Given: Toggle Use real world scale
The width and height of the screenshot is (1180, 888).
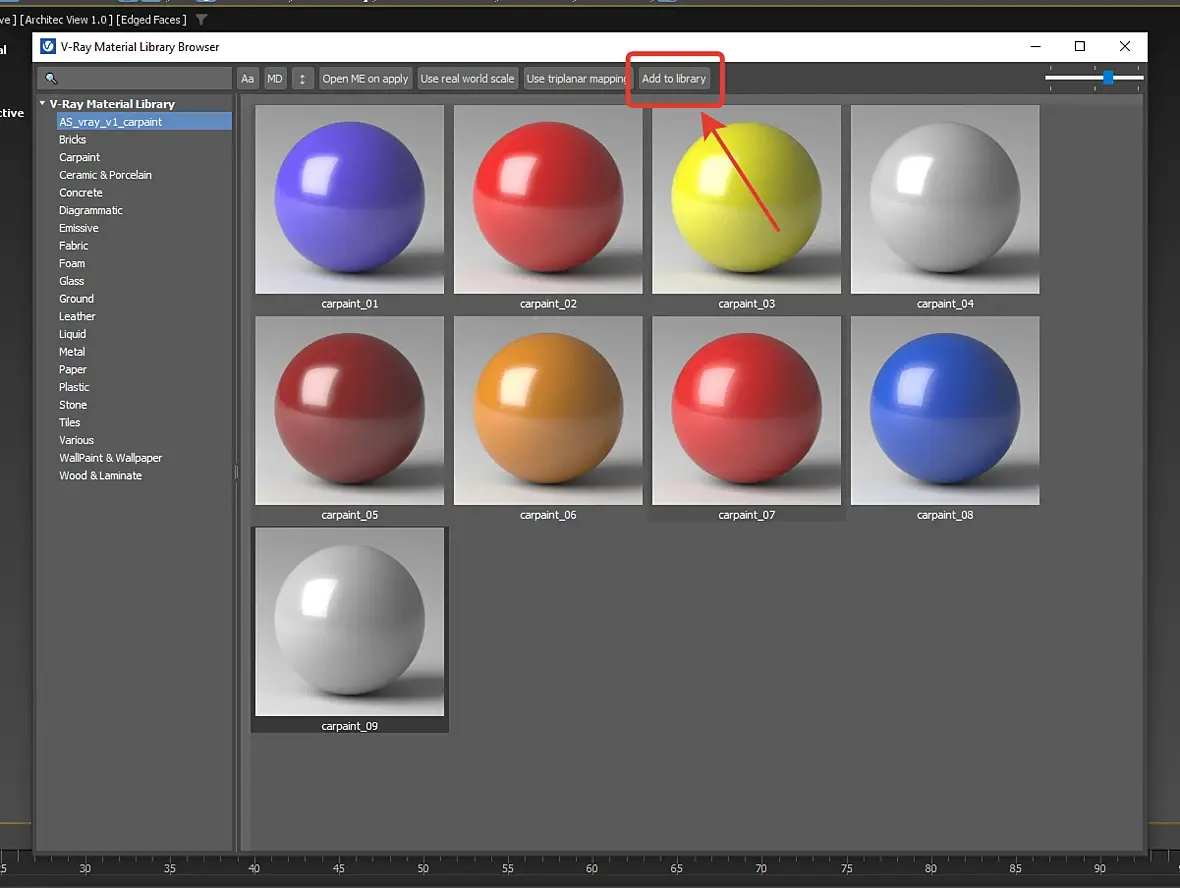Looking at the screenshot, I should tap(467, 78).
